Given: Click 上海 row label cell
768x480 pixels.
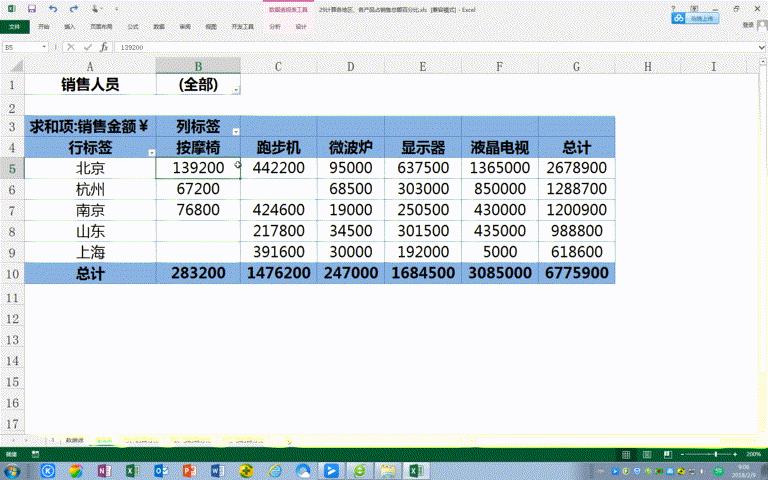Looking at the screenshot, I should click(90, 252).
